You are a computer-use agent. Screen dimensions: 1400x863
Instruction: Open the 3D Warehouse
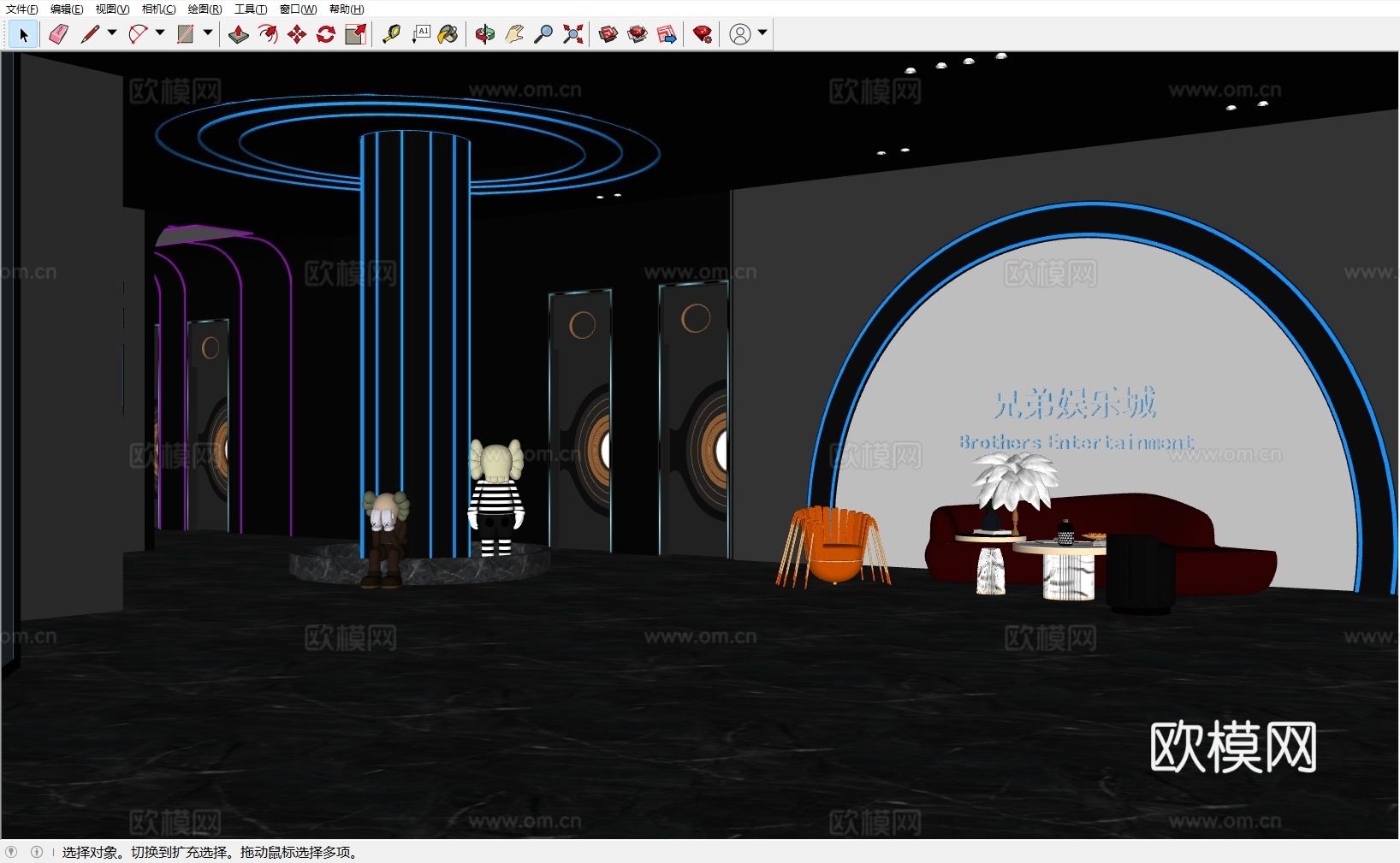click(x=608, y=34)
